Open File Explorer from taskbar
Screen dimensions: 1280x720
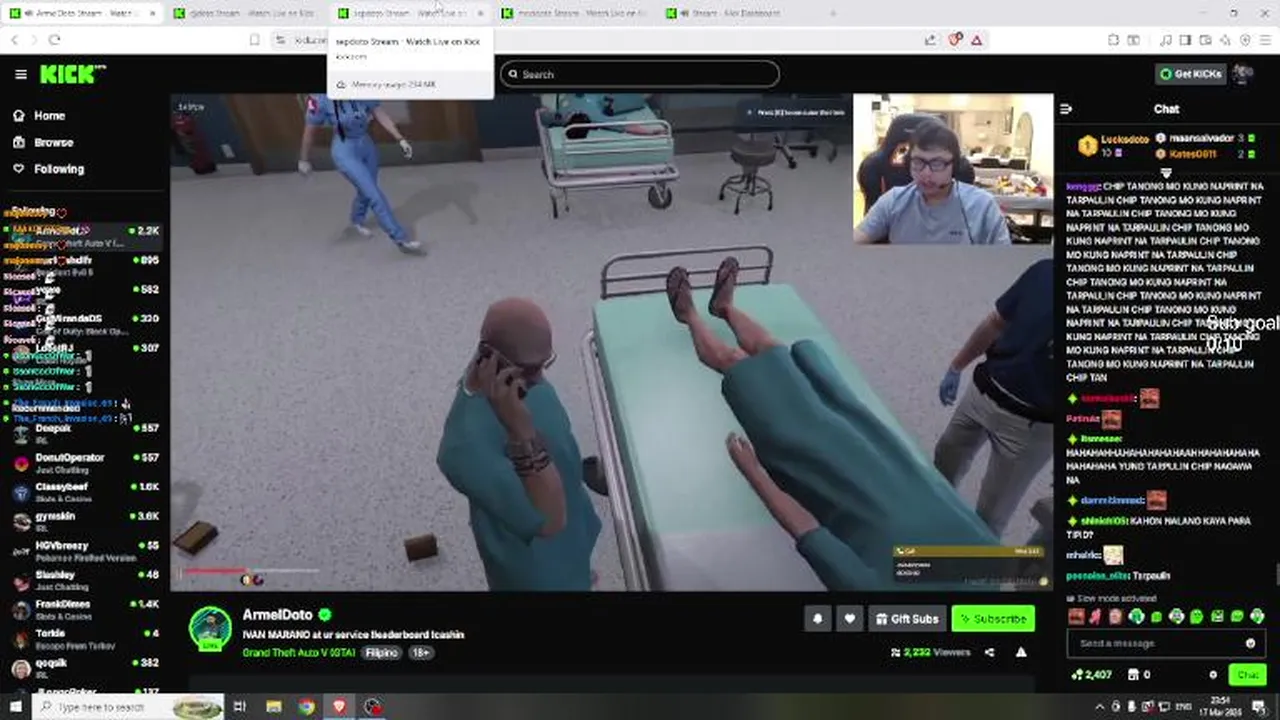click(273, 706)
